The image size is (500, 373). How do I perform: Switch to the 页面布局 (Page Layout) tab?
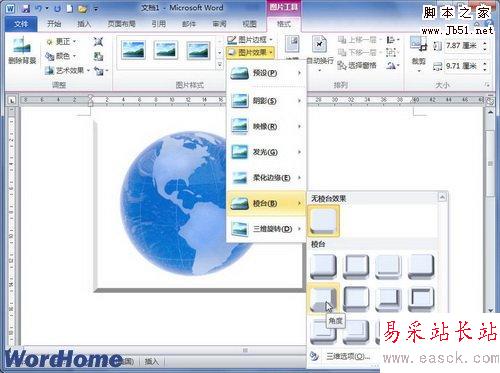[x=121, y=24]
